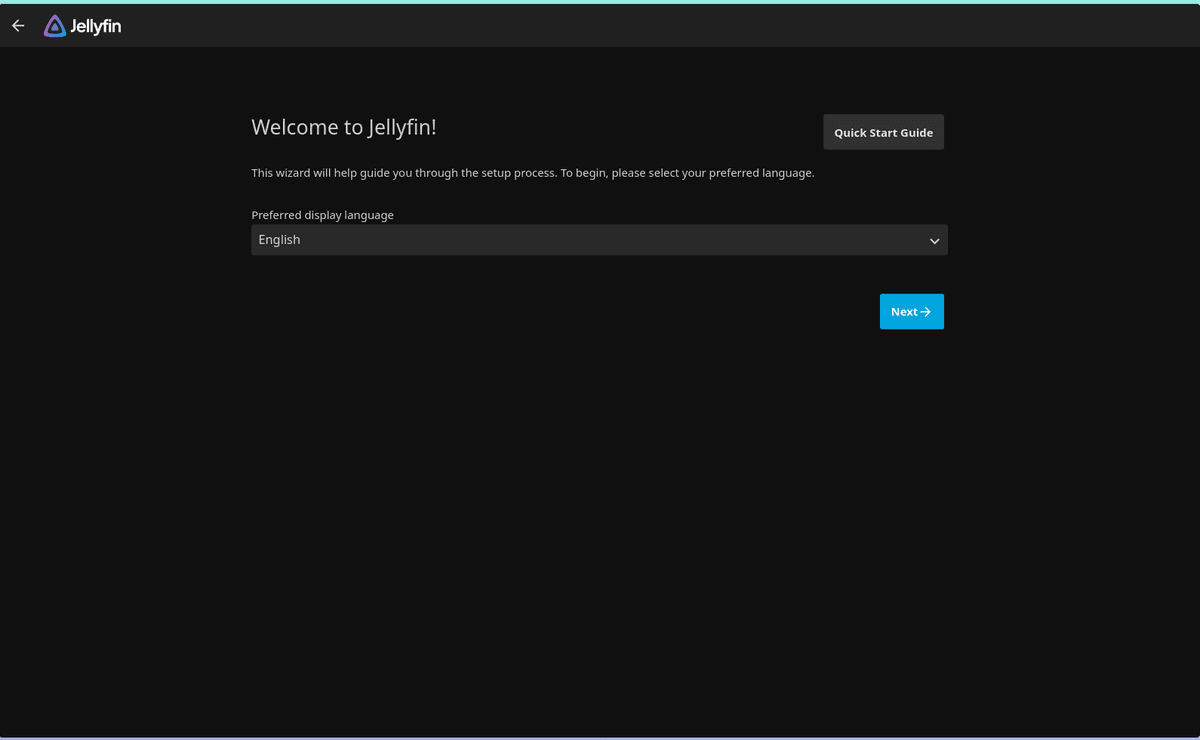Click the wizard description sentence
The height and width of the screenshot is (740, 1200).
point(533,173)
